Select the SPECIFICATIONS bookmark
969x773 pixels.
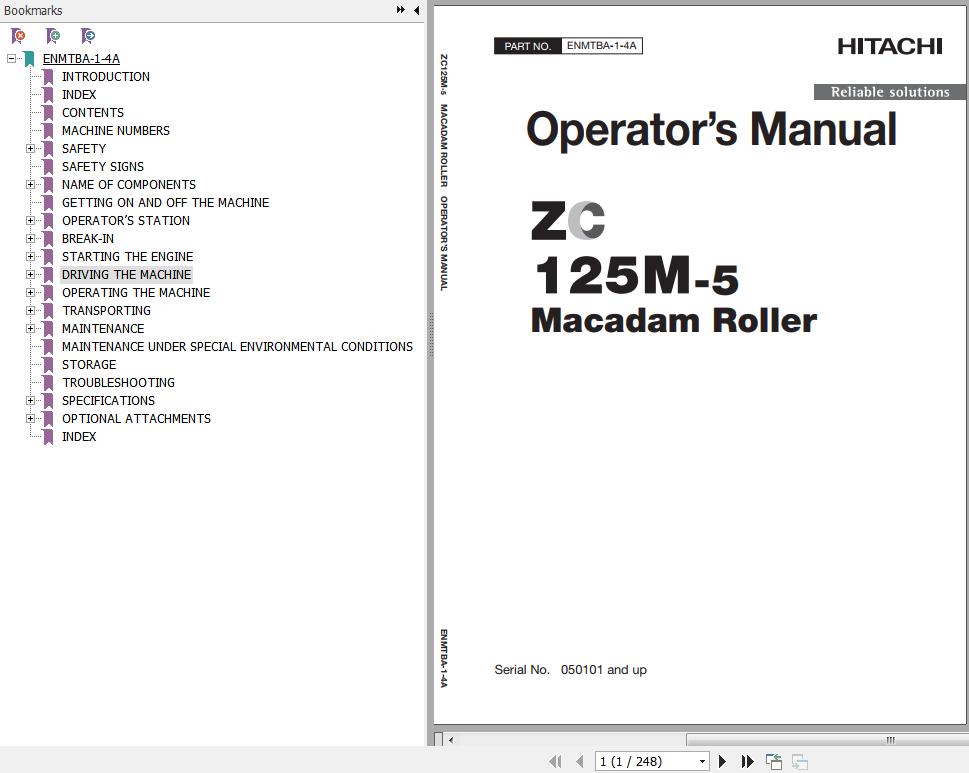(108, 400)
